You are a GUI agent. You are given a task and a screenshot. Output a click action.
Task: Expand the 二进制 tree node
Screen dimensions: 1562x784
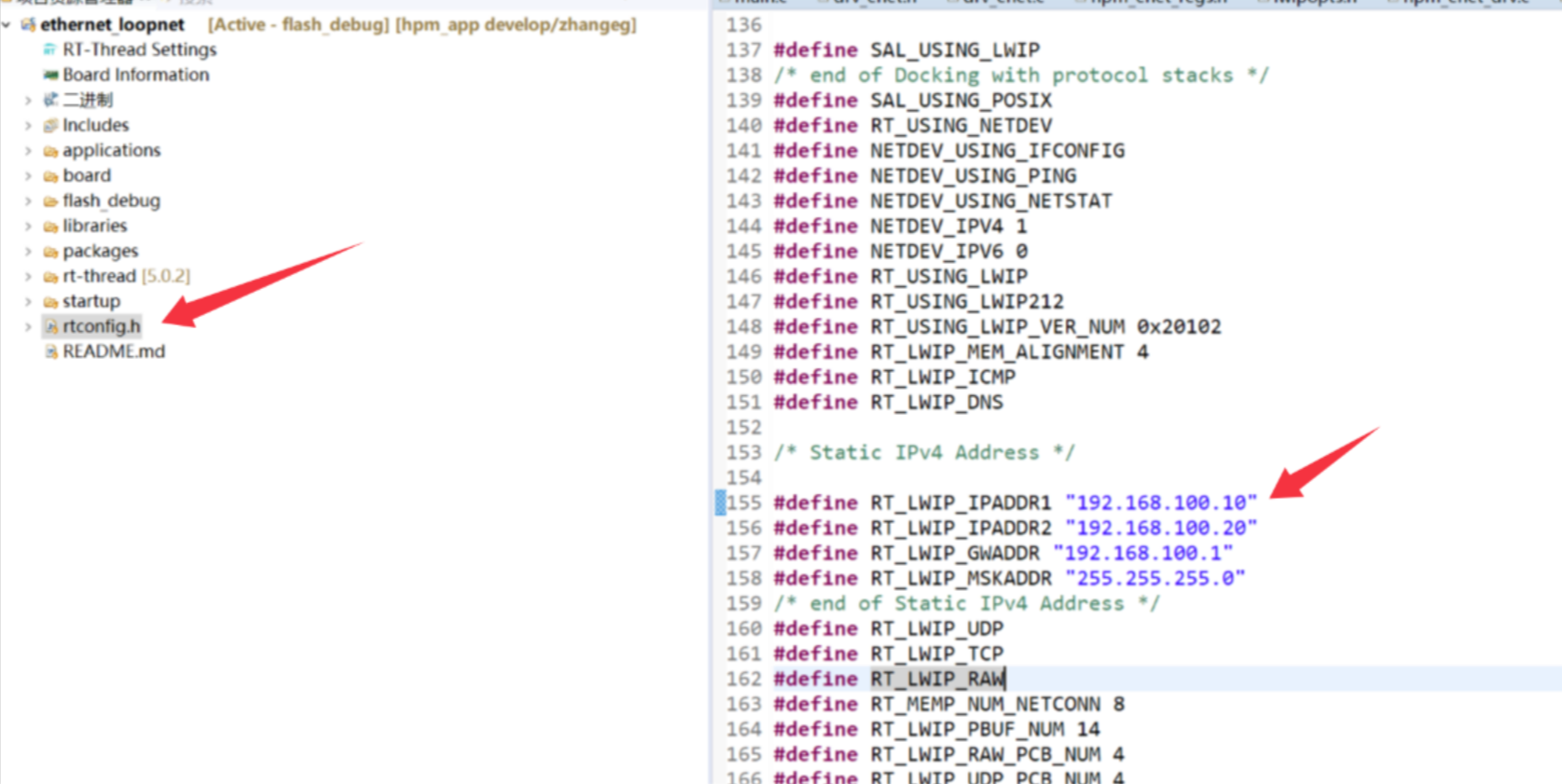pos(28,100)
